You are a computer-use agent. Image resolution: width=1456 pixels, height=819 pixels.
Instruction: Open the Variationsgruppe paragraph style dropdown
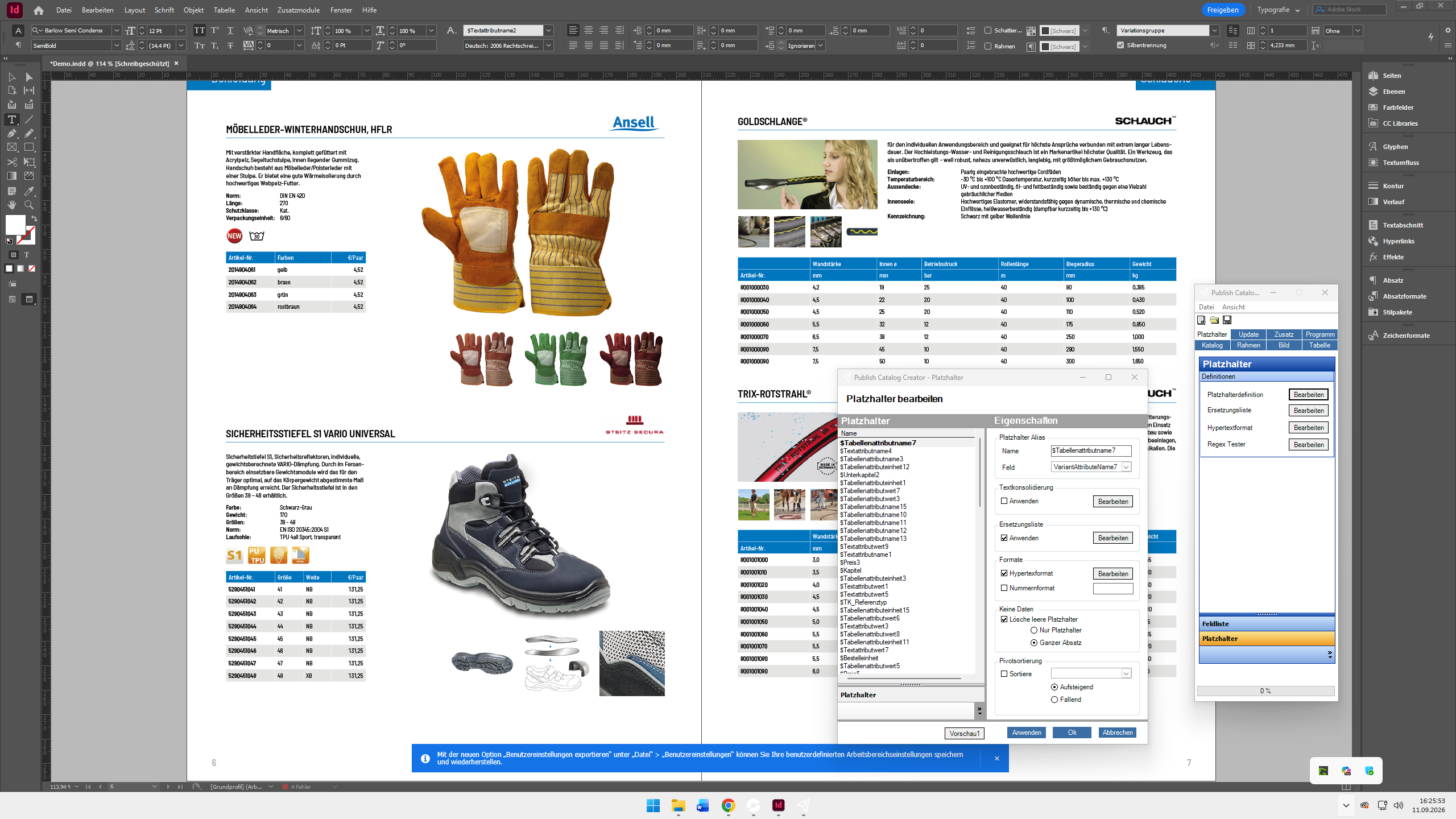1214,31
